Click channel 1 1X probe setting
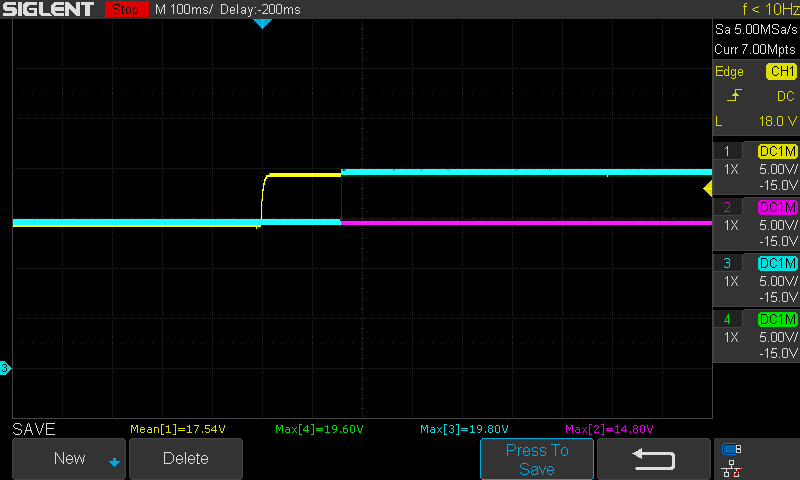The width and height of the screenshot is (800, 480). pyautogui.click(x=731, y=169)
